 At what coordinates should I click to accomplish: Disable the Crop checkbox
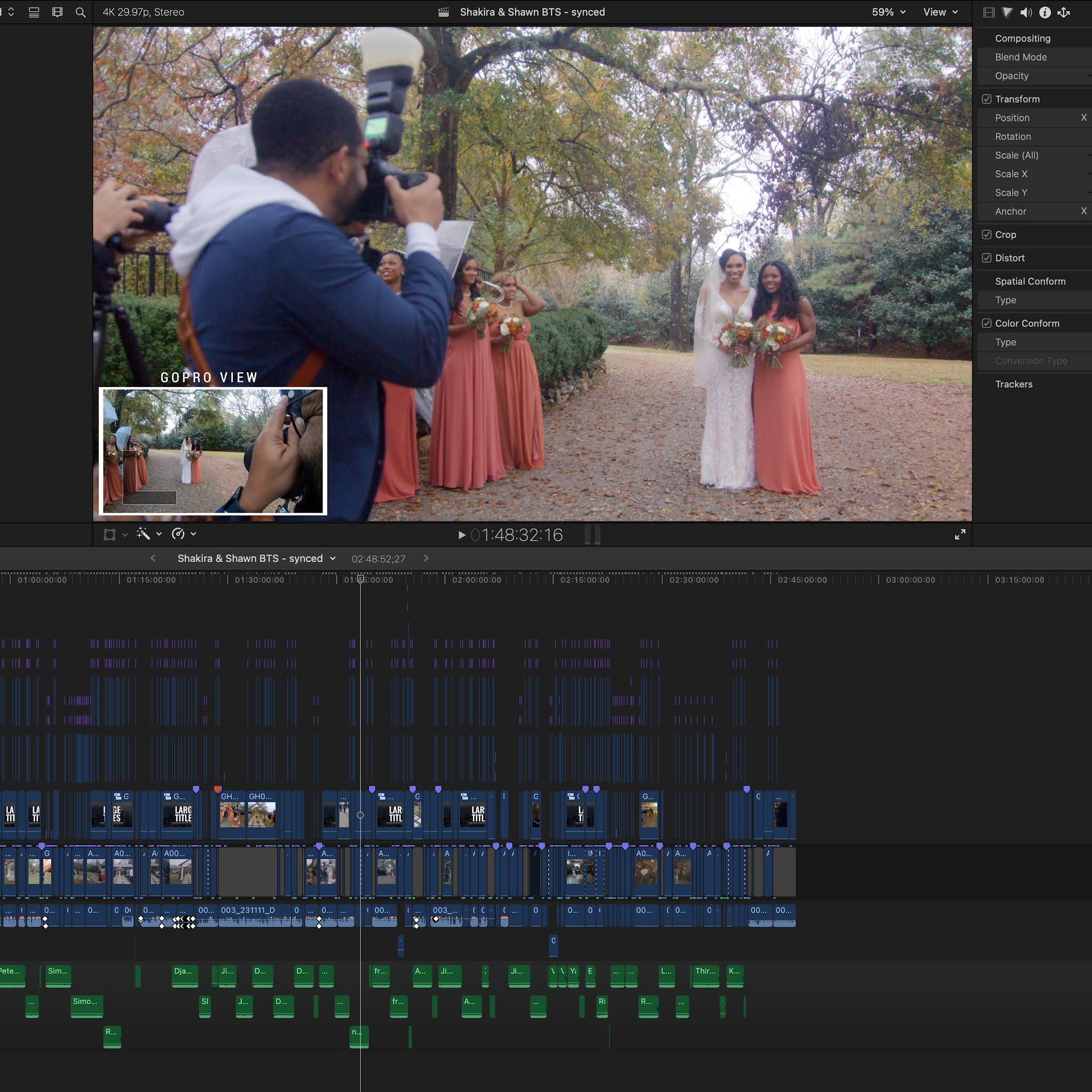point(986,235)
